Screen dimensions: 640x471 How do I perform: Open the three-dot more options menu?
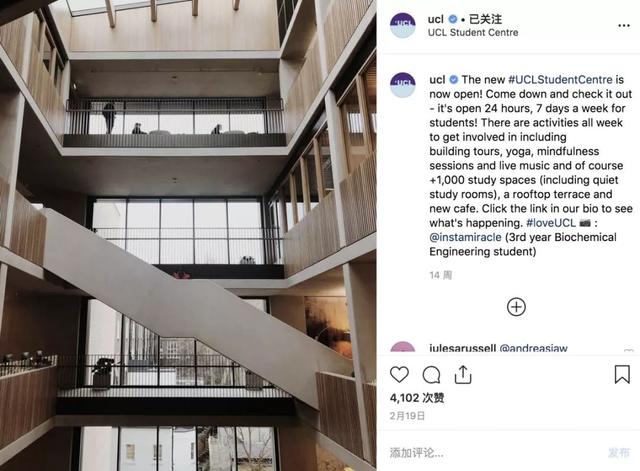[624, 26]
